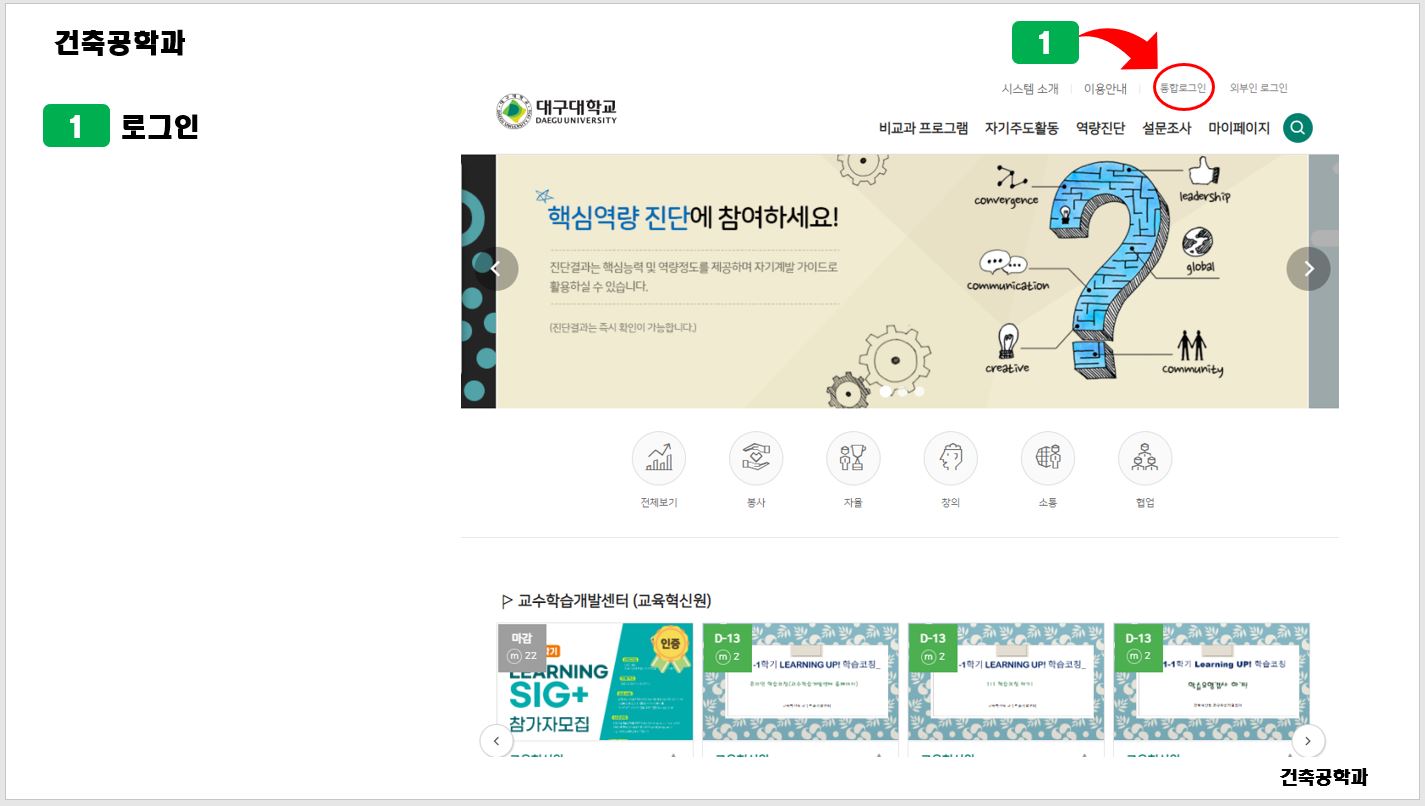Show previous program cards arrow
Image resolution: width=1425 pixels, height=806 pixels.
[x=496, y=741]
